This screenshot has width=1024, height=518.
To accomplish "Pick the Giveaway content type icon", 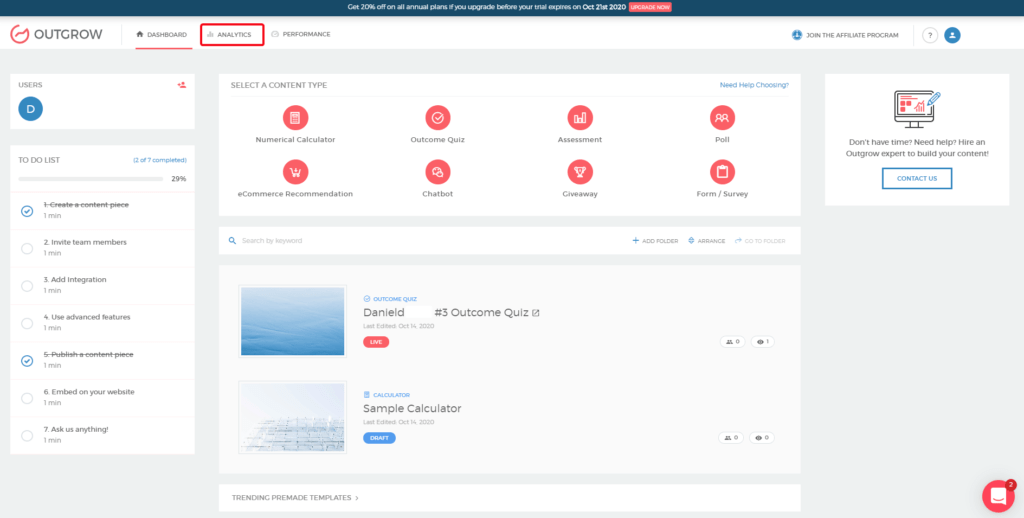I will [x=580, y=172].
